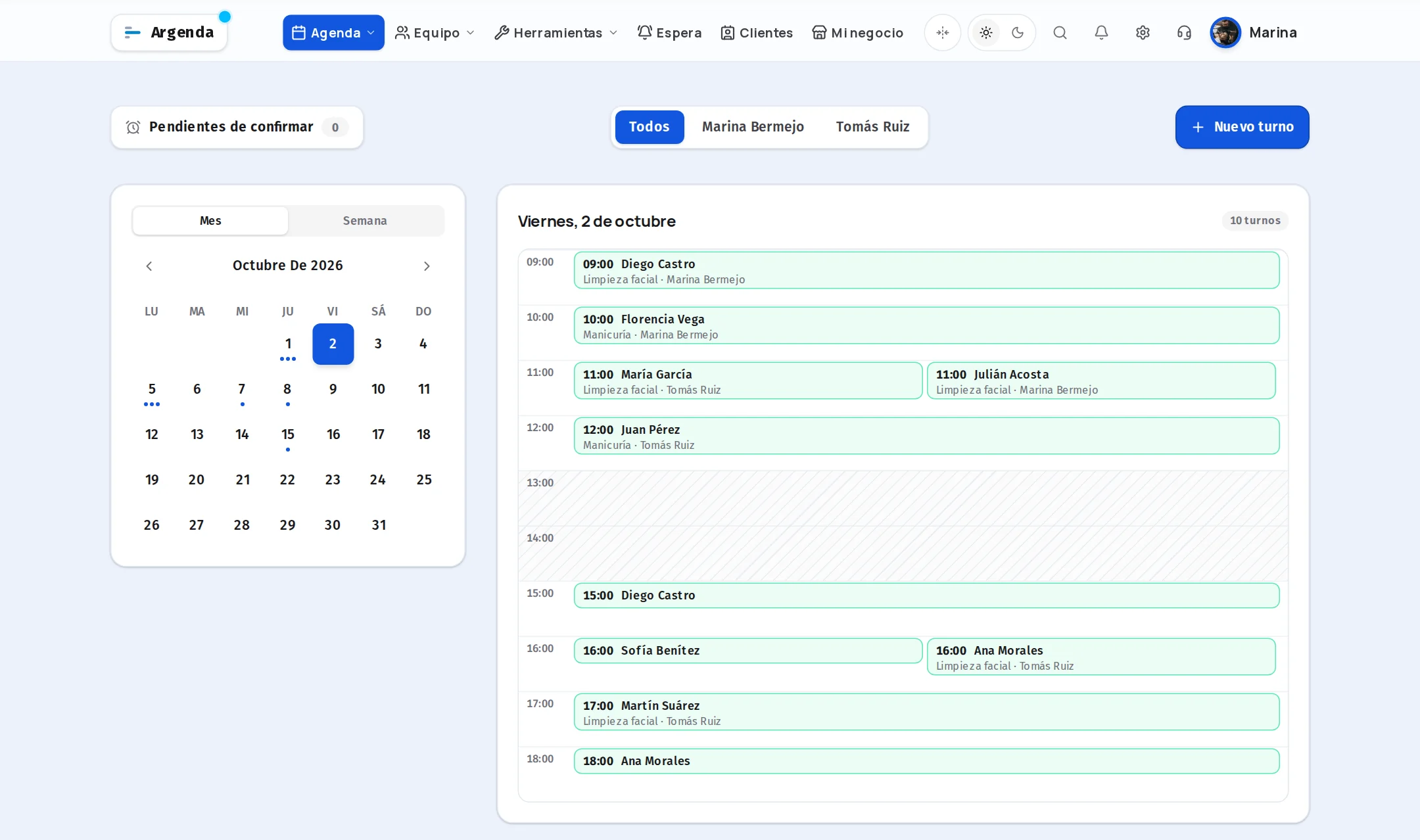Select October 31 in calendar
Image resolution: width=1420 pixels, height=840 pixels.
pyautogui.click(x=378, y=525)
